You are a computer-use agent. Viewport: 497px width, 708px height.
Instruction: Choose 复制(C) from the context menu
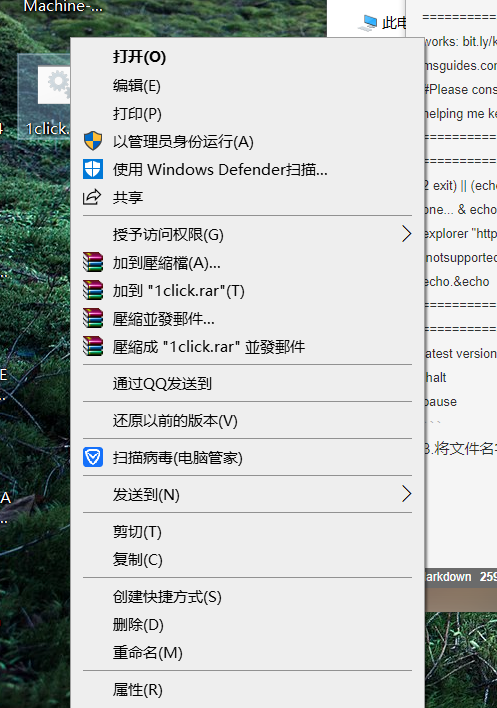point(247,559)
